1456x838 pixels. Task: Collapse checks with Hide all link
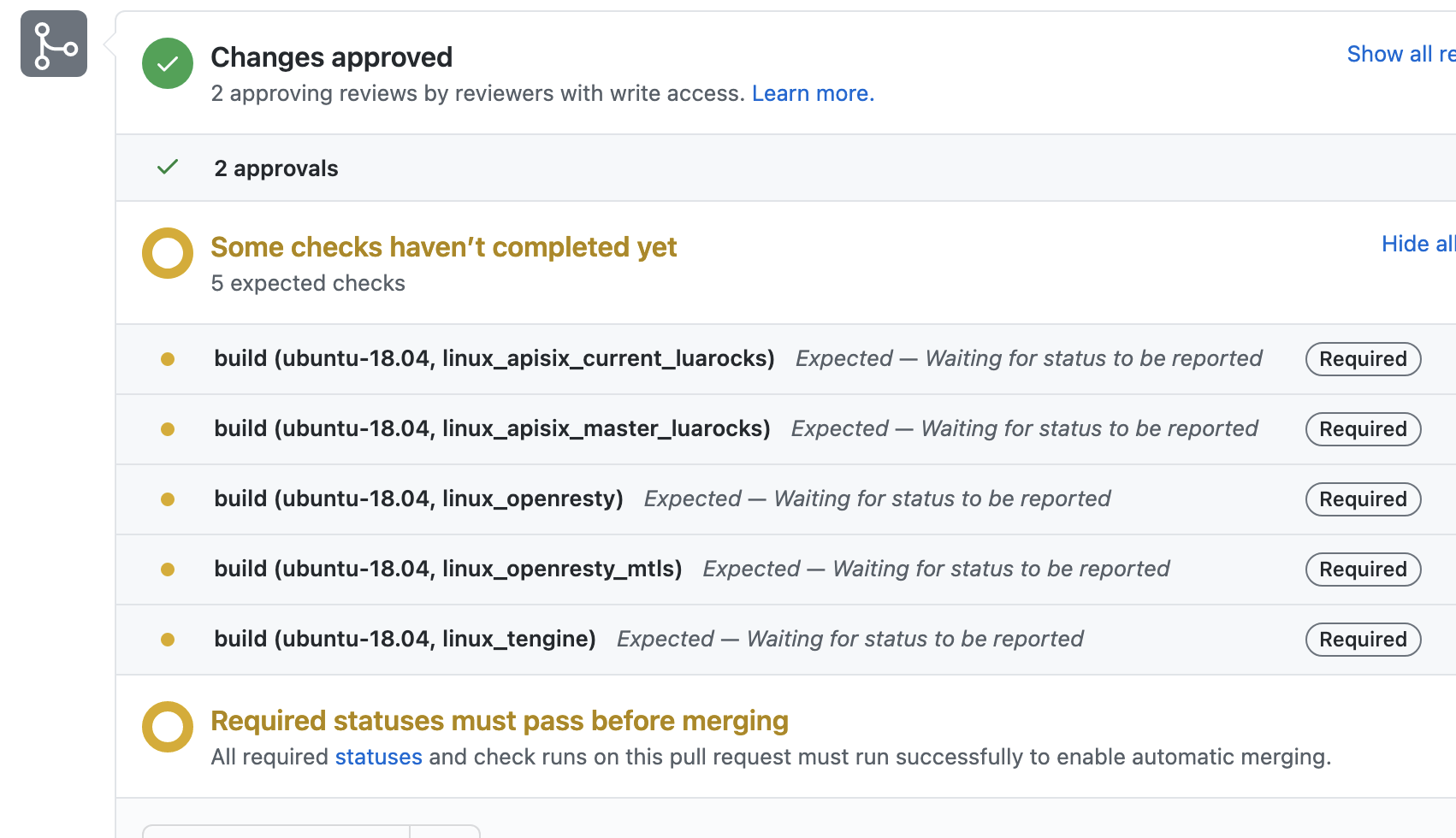(1418, 244)
